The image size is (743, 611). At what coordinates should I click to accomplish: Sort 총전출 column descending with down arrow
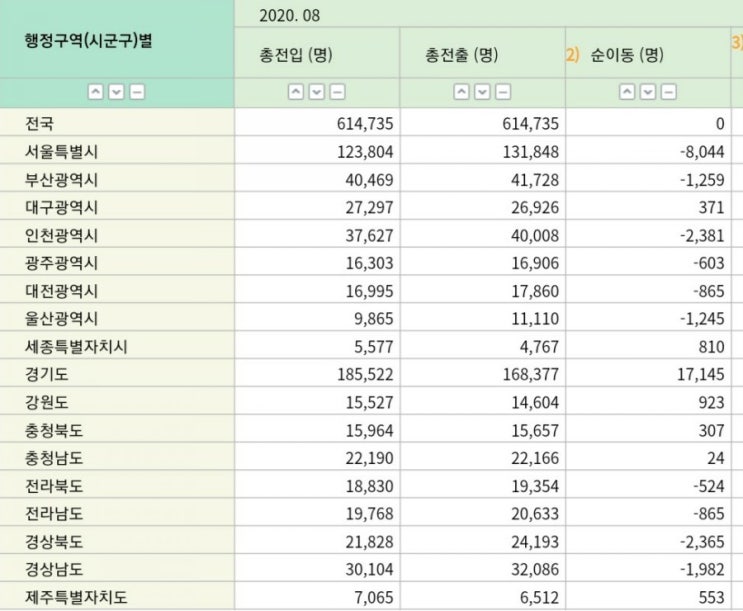click(x=482, y=92)
